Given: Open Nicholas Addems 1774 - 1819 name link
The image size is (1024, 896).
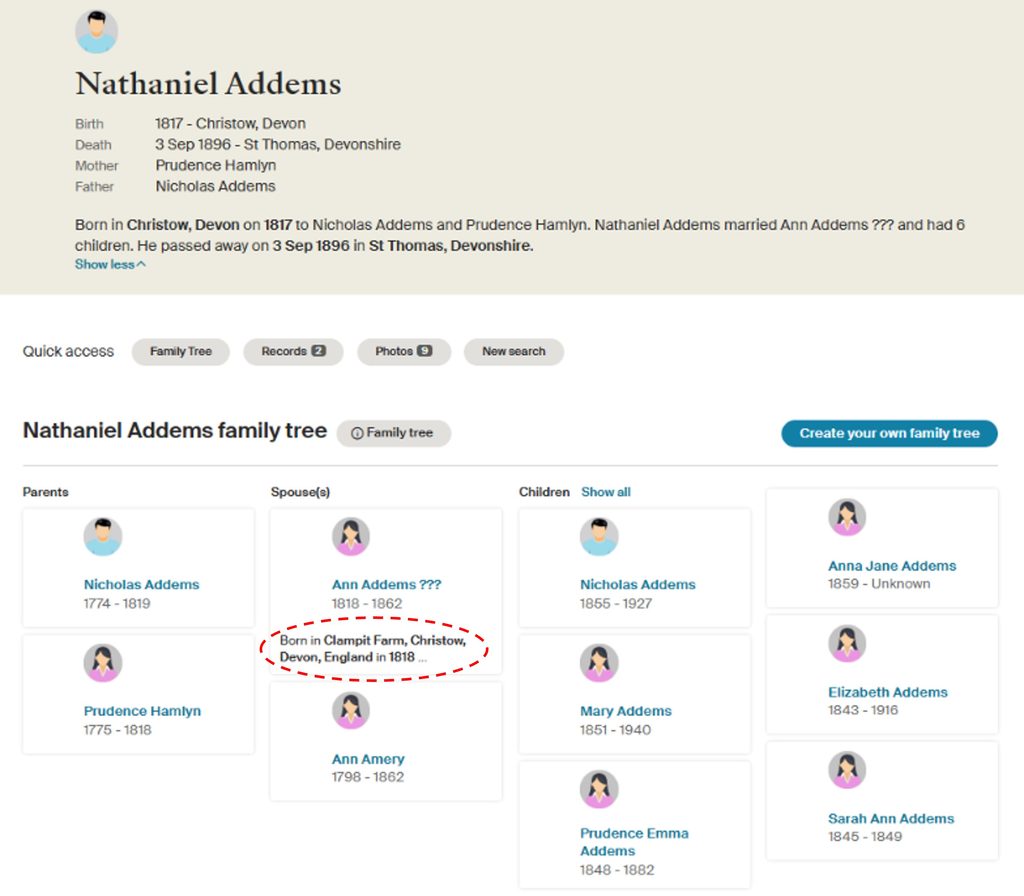Looking at the screenshot, I should (x=141, y=584).
